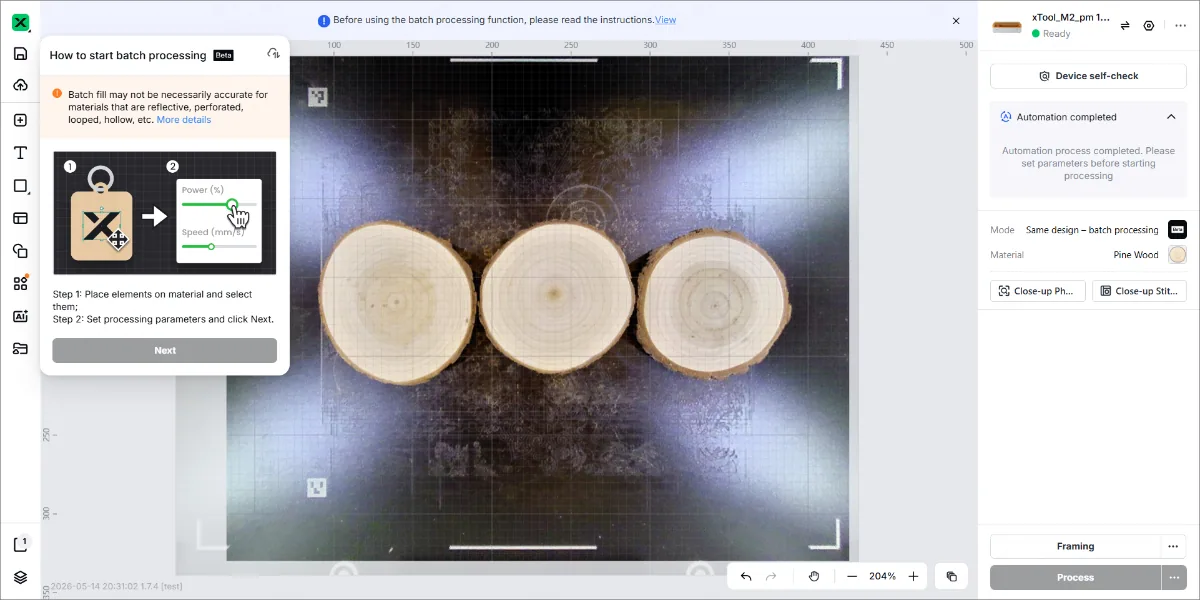Open the AI tools icon
This screenshot has height=600, width=1200.
[20, 316]
